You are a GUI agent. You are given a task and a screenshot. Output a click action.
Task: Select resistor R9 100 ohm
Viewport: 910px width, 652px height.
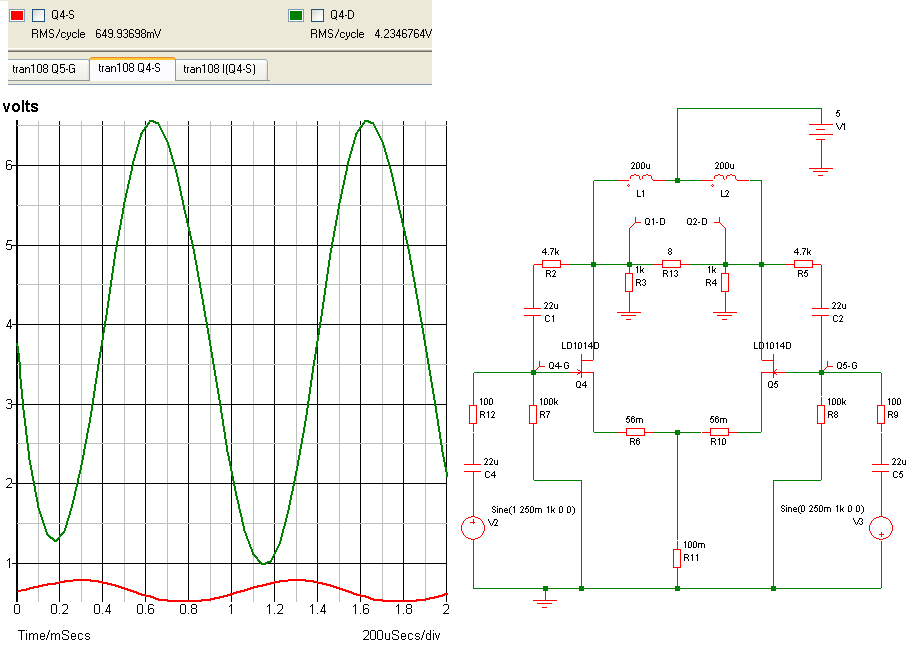point(881,415)
